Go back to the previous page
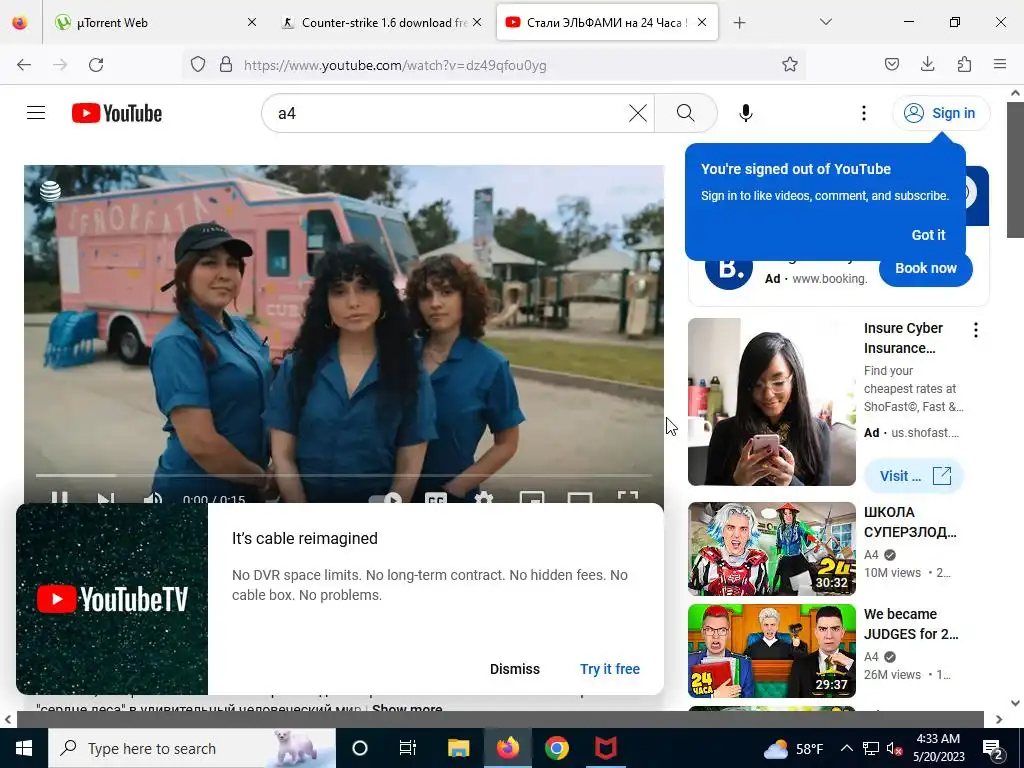Viewport: 1024px width, 768px height. 24,65
